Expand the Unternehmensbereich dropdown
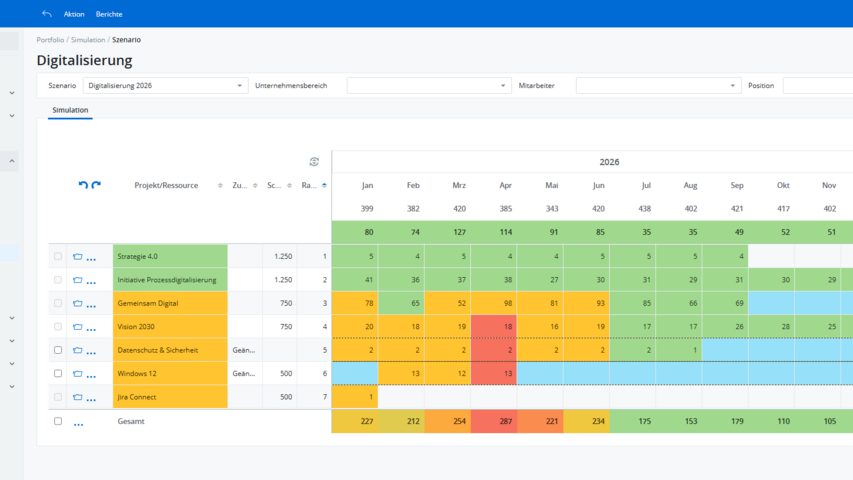The height and width of the screenshot is (480, 853). 429,86
